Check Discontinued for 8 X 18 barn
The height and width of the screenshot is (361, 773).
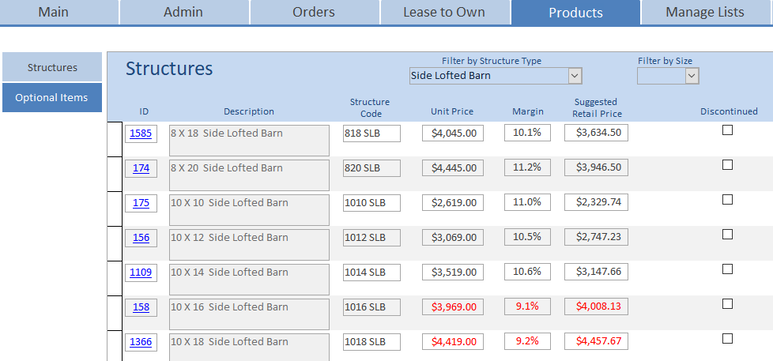click(x=727, y=130)
